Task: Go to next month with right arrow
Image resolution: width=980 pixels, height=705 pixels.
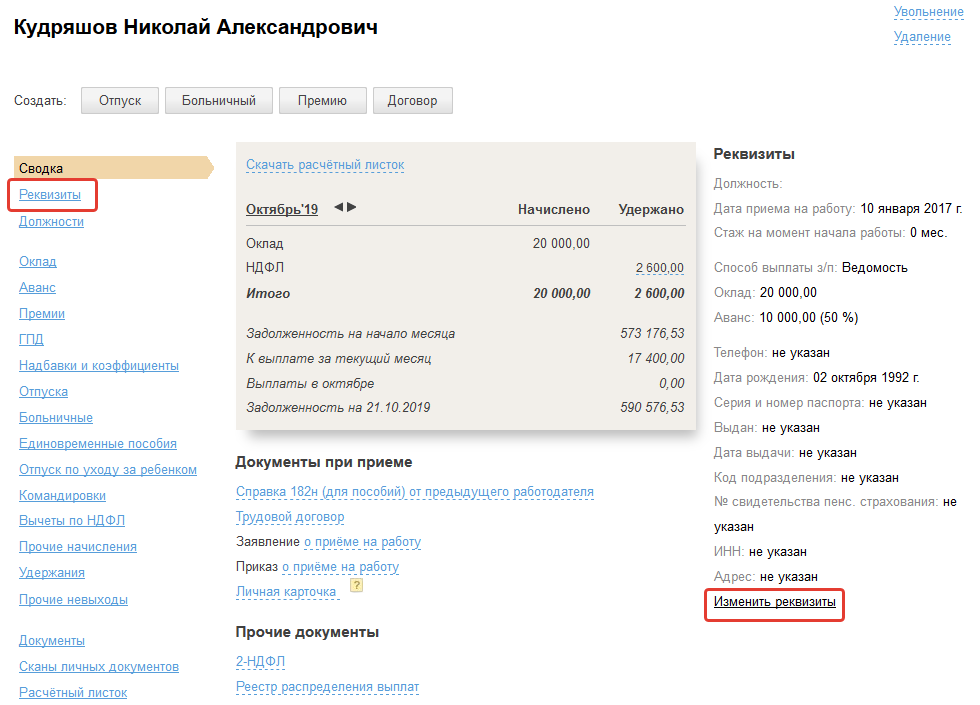Action: (352, 207)
